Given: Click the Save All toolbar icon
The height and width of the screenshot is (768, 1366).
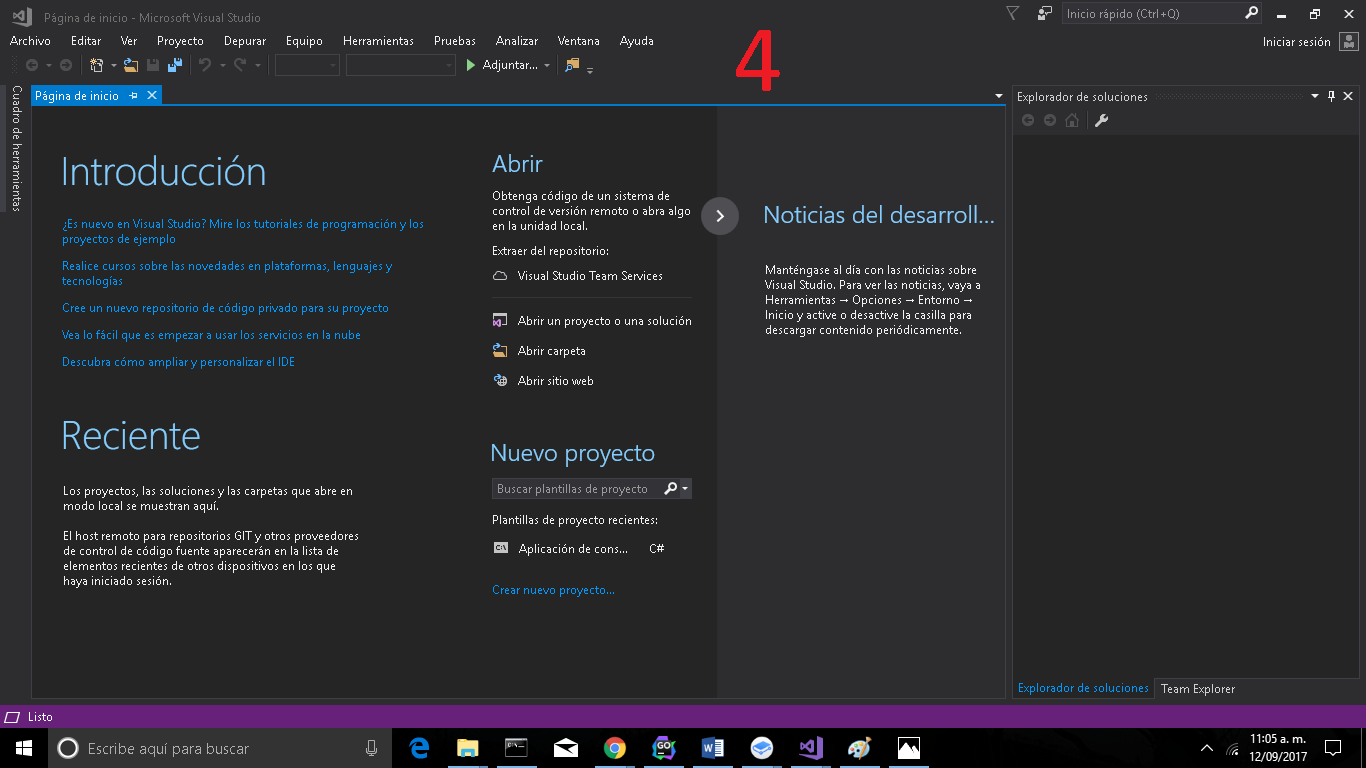Looking at the screenshot, I should tap(175, 65).
